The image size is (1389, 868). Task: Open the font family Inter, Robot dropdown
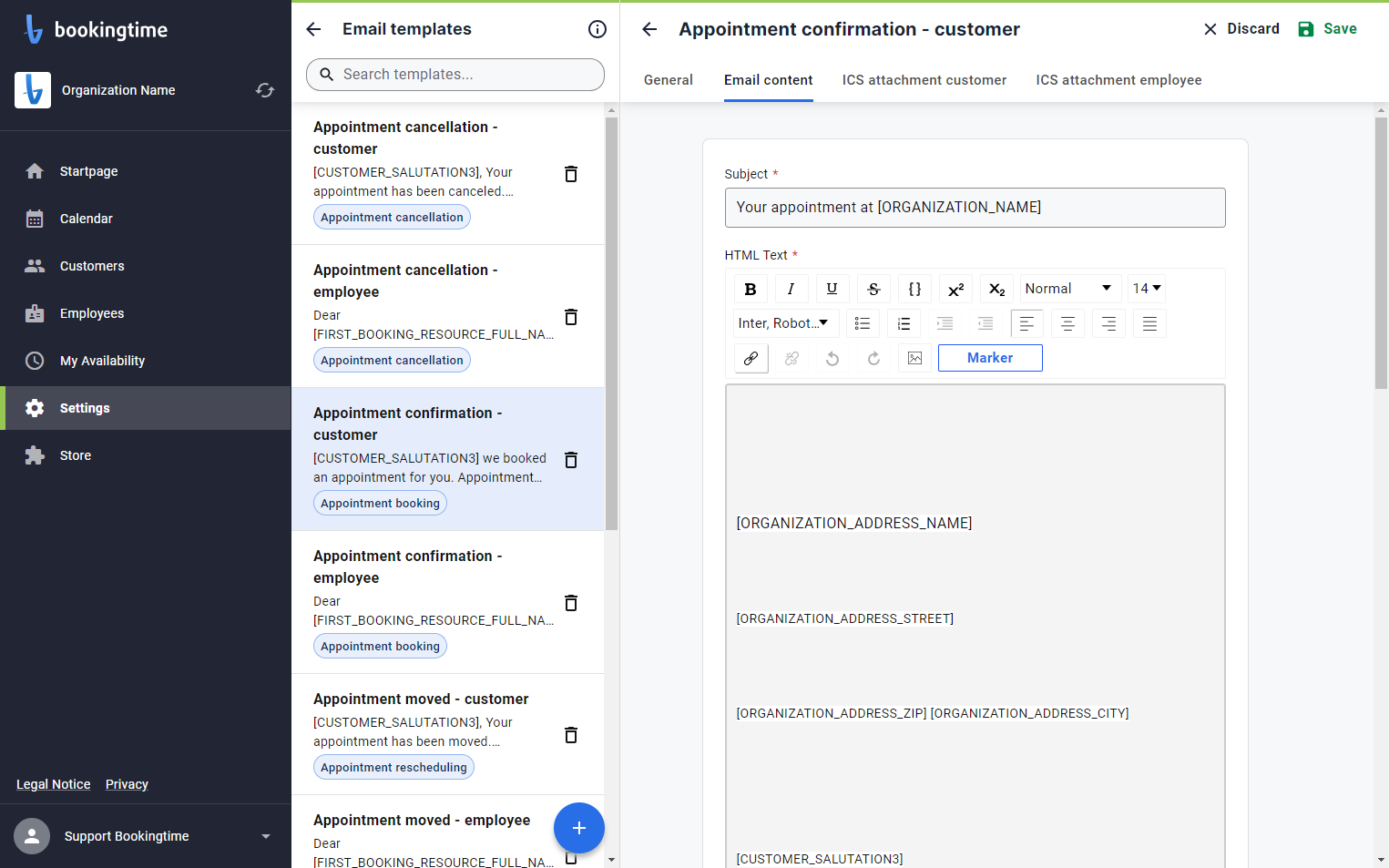coord(786,323)
